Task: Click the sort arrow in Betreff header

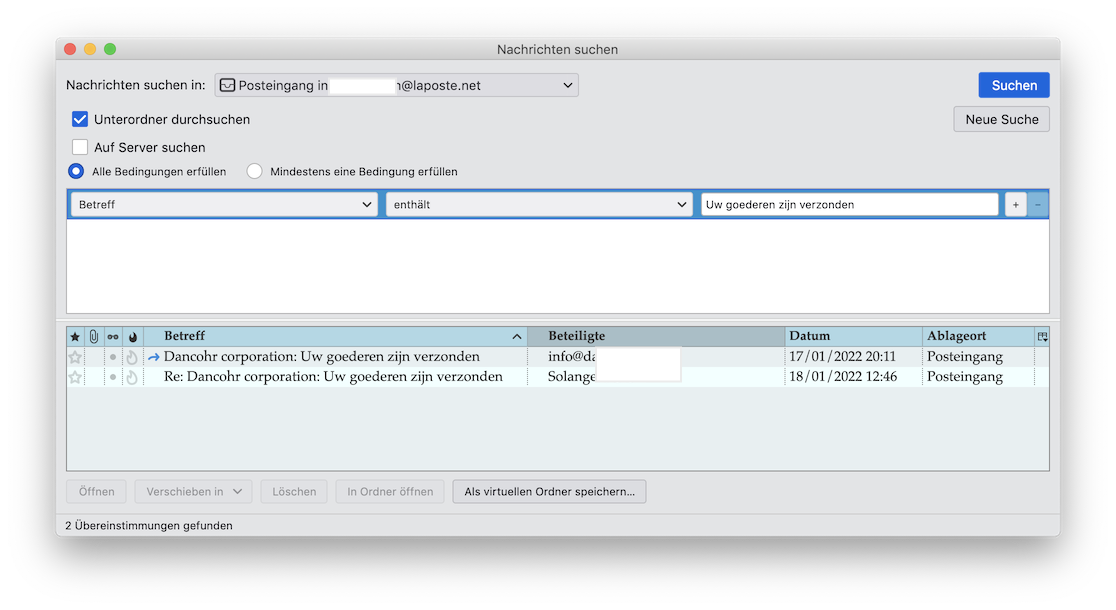Action: (x=517, y=337)
